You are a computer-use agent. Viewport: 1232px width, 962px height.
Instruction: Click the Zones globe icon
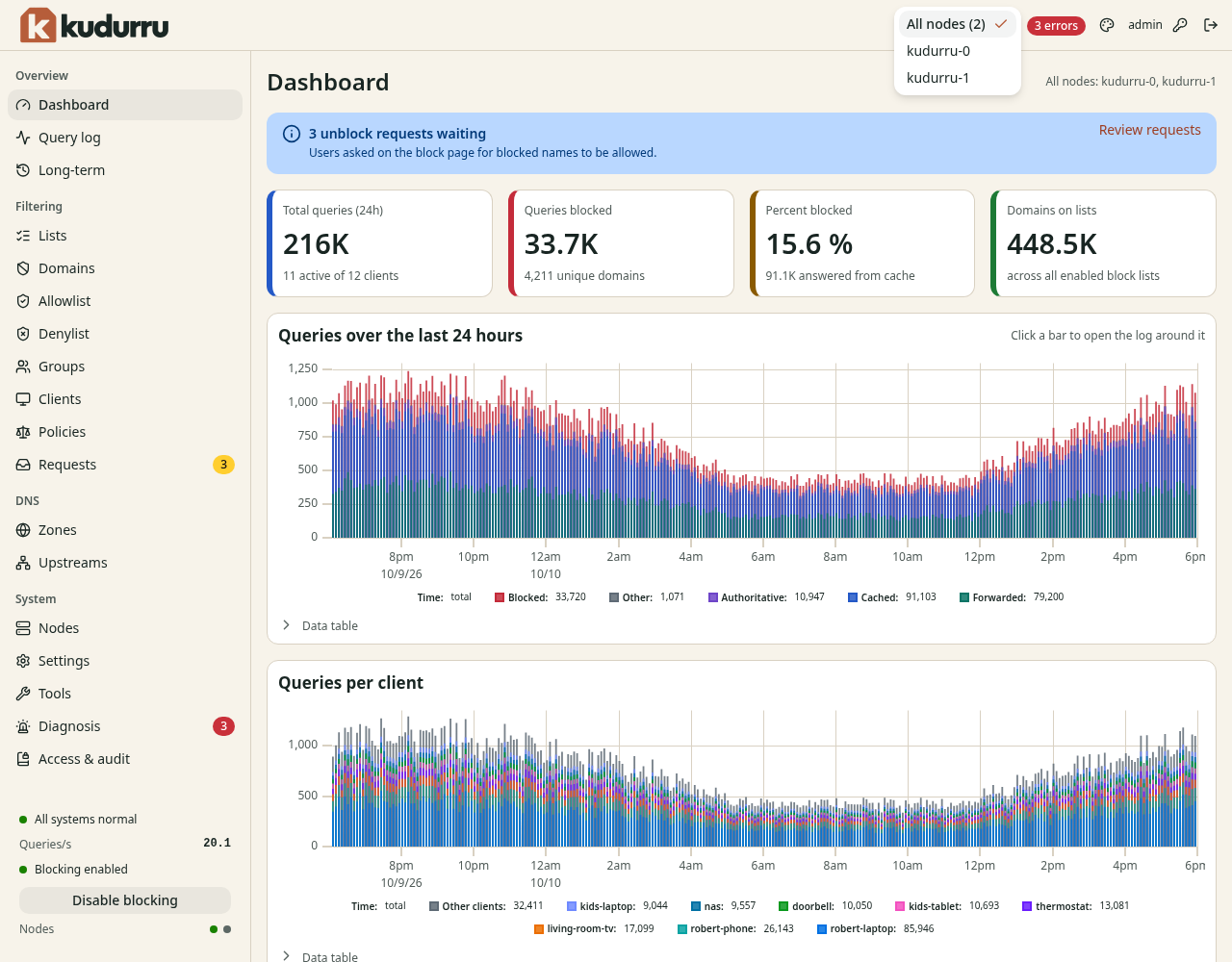[x=23, y=530]
